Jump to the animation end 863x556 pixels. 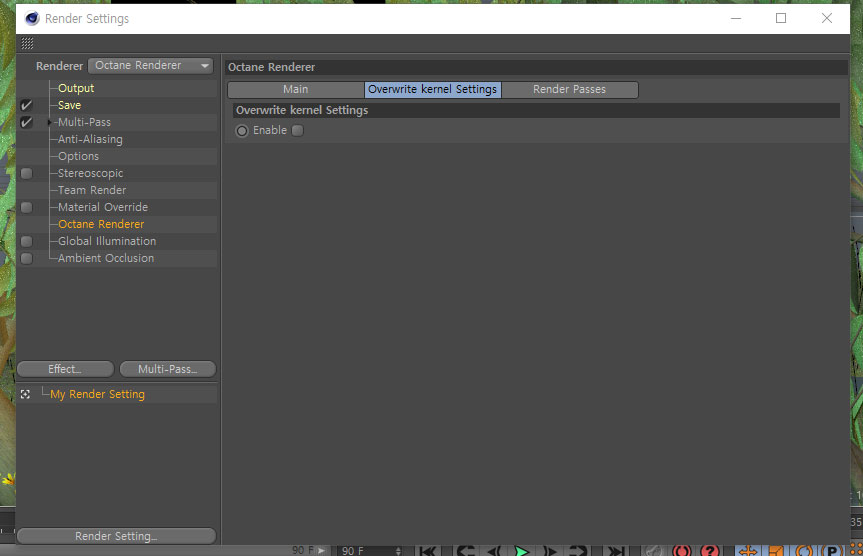pos(617,550)
